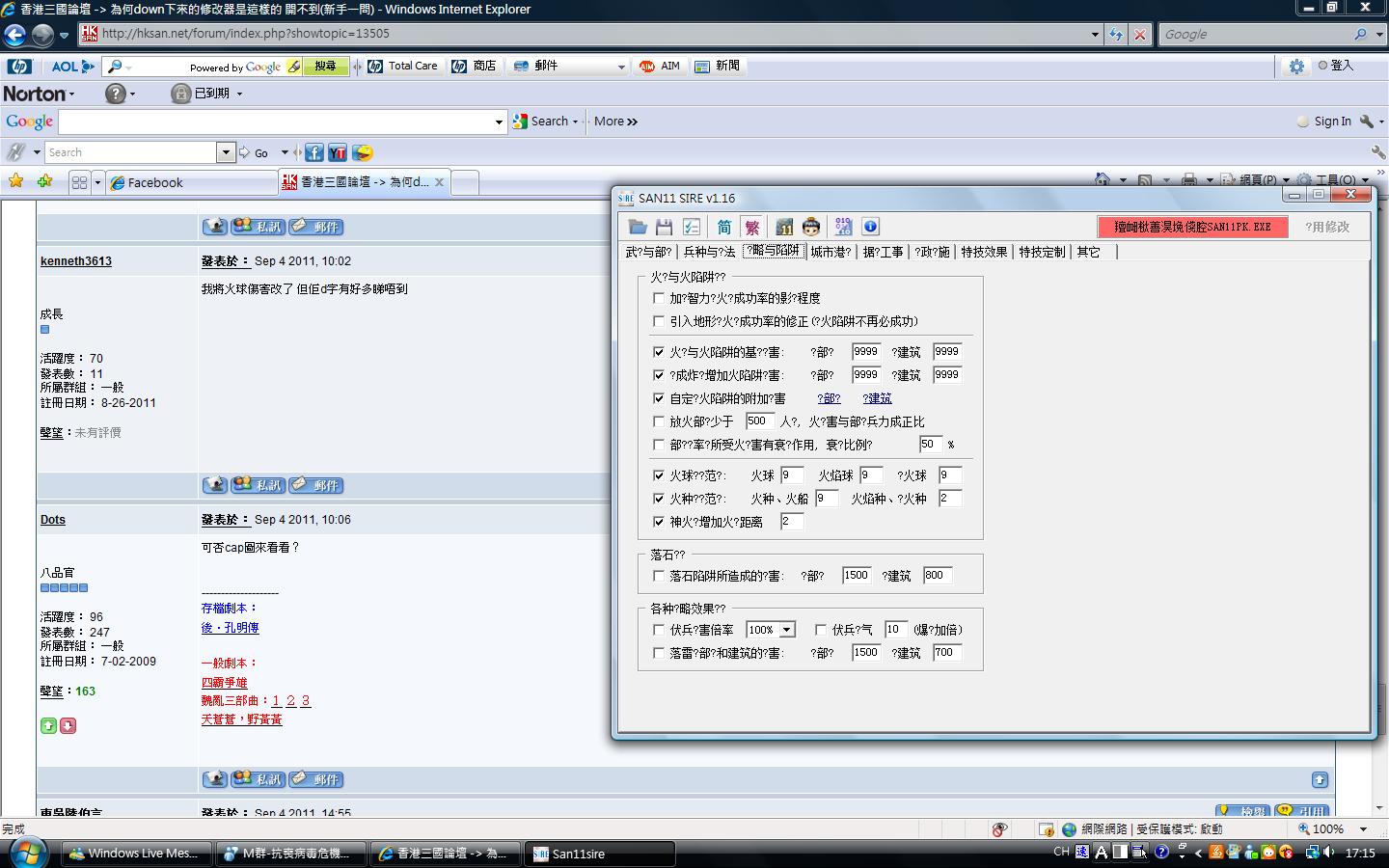Open the 郵件 dropdown in HP toolbar
Image resolution: width=1389 pixels, height=868 pixels.
coord(621,67)
